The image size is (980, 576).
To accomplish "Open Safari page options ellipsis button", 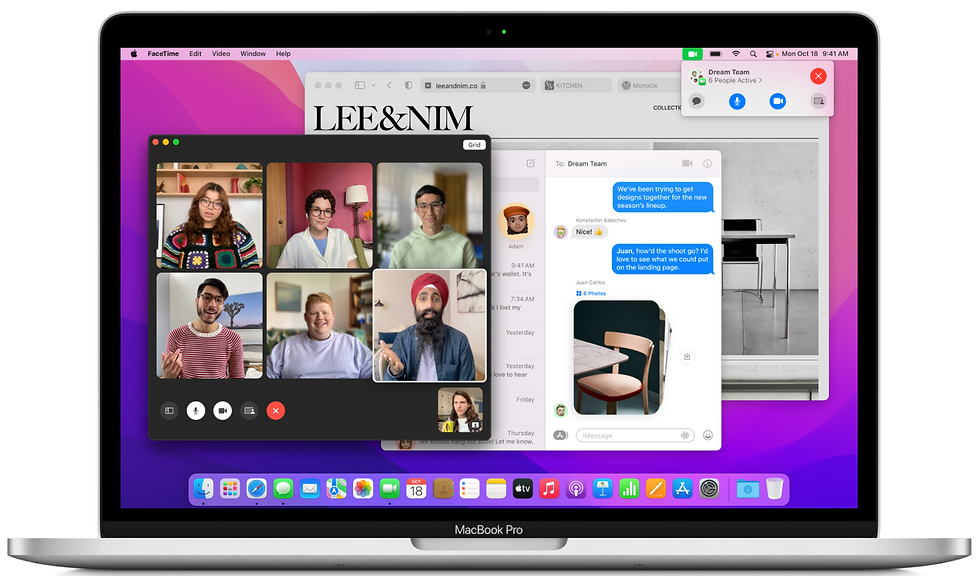I will [526, 85].
